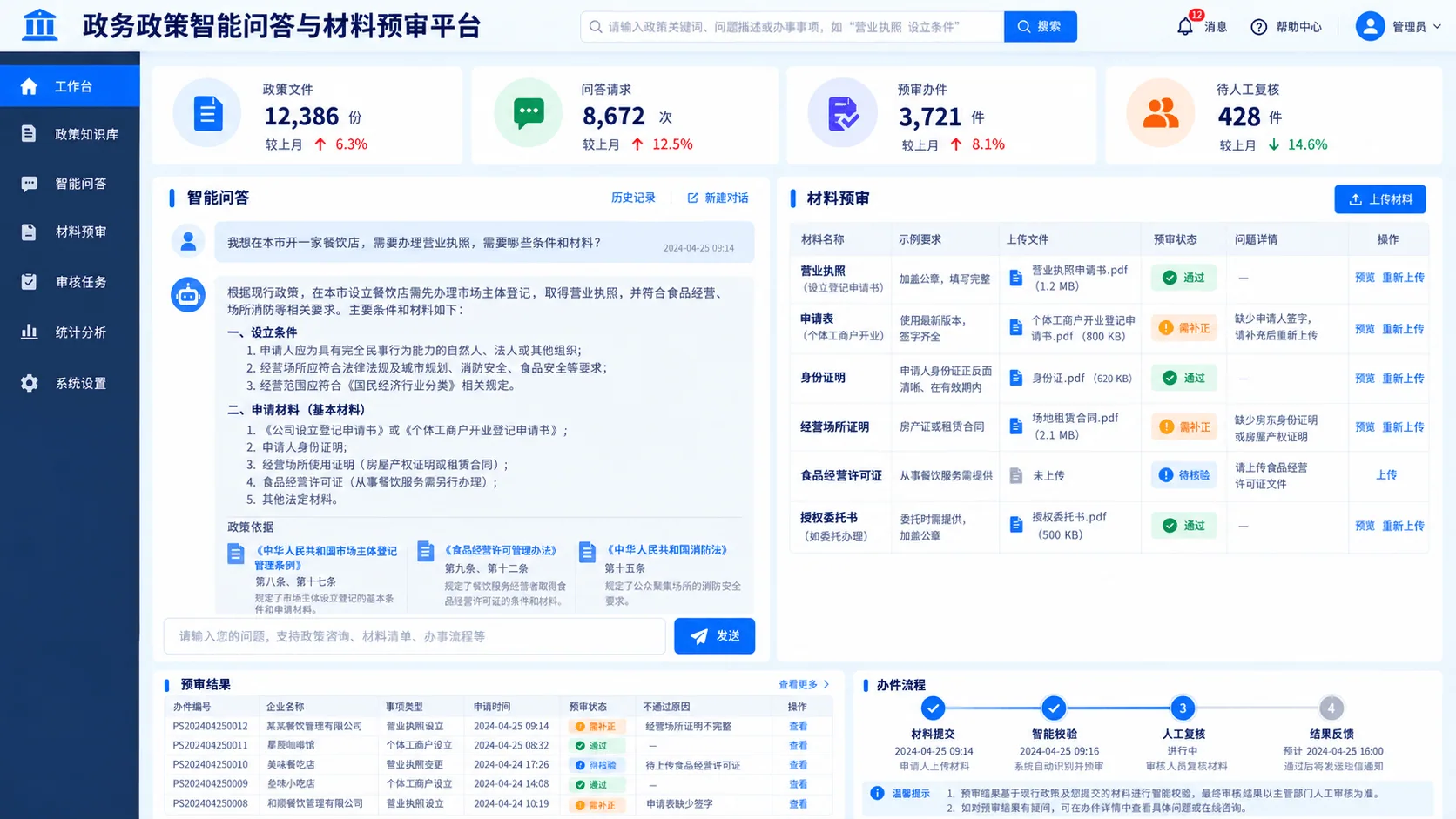Click the pre-review cases stat icon
Image resolution: width=1456 pixels, height=819 pixels.
coord(842,113)
